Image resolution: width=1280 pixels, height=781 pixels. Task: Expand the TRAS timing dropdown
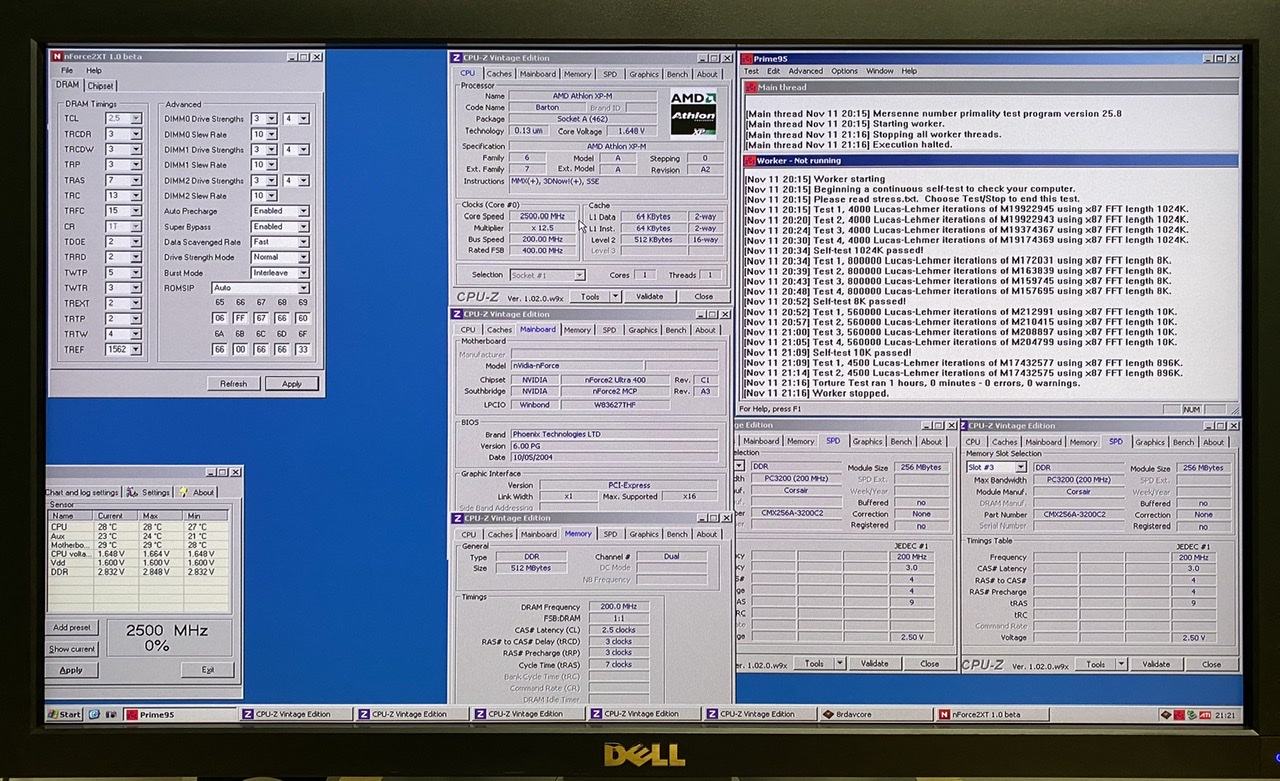pyautogui.click(x=136, y=180)
